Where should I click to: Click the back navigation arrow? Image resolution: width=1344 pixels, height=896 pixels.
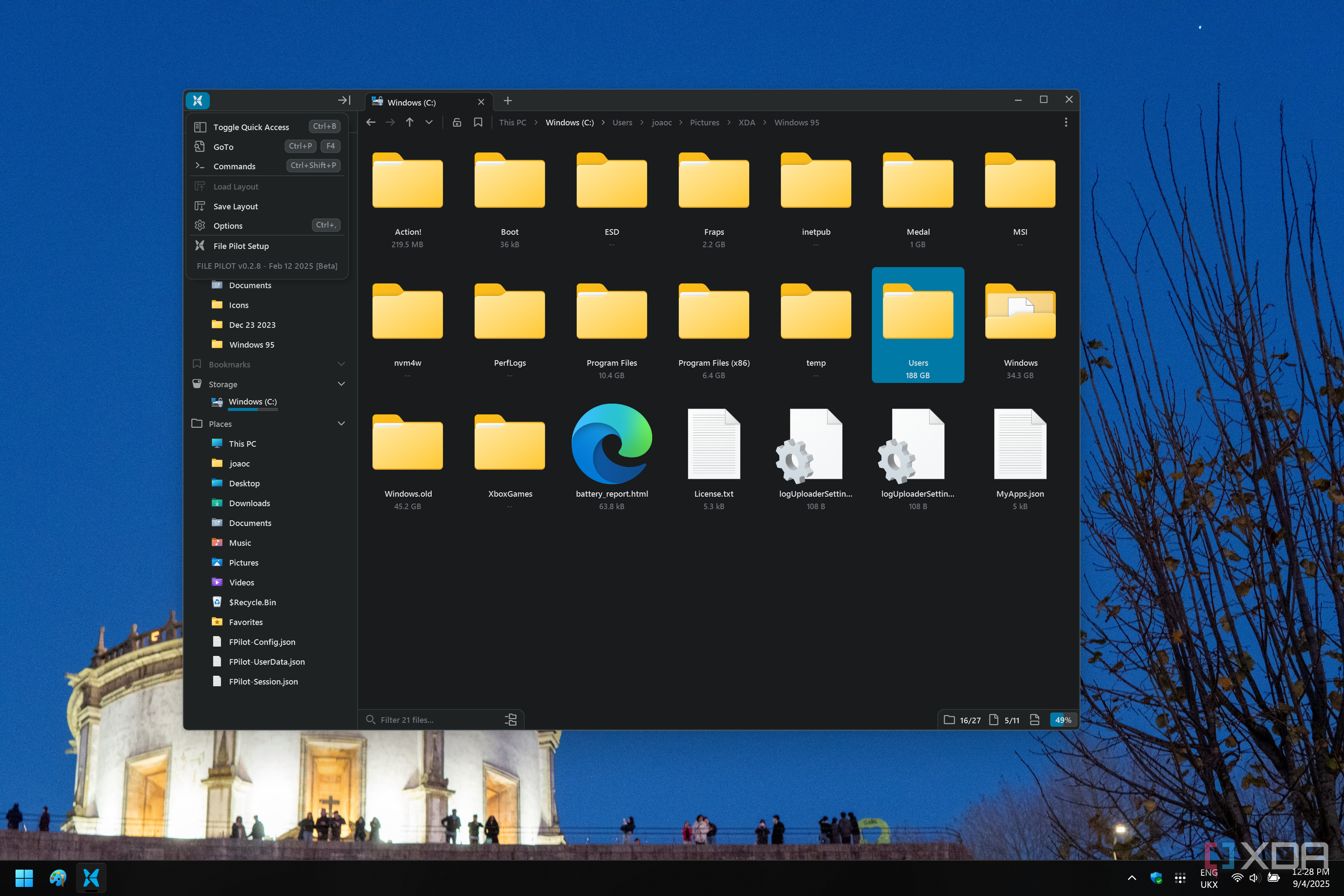pos(371,122)
